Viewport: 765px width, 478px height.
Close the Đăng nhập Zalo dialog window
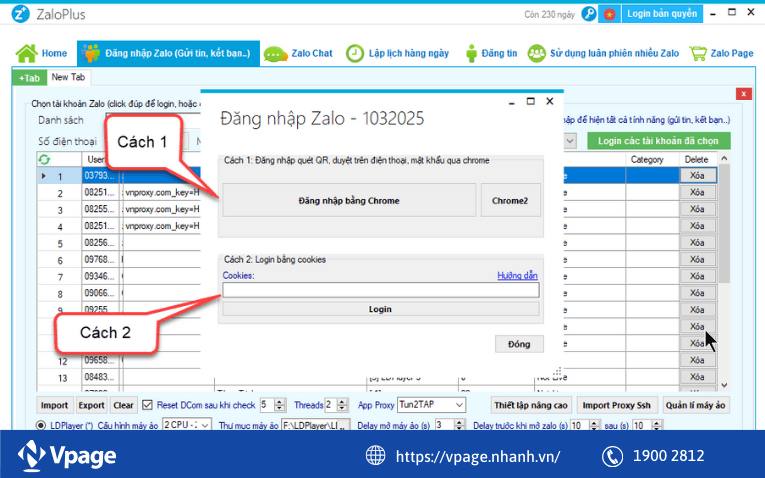point(550,101)
